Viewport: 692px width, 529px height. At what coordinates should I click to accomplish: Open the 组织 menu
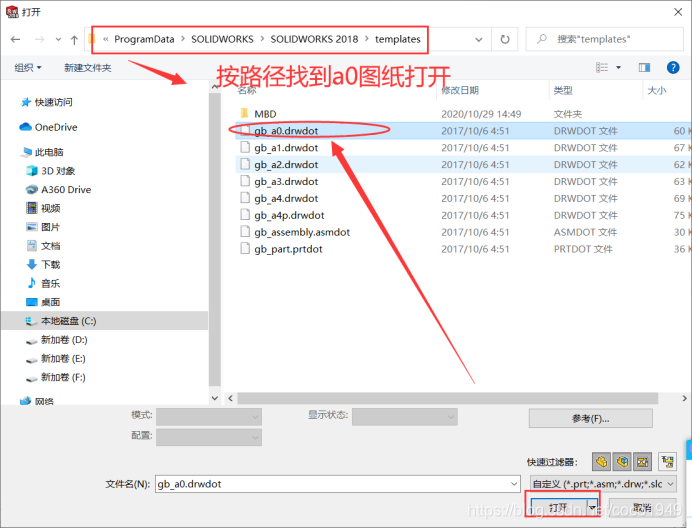pos(27,68)
